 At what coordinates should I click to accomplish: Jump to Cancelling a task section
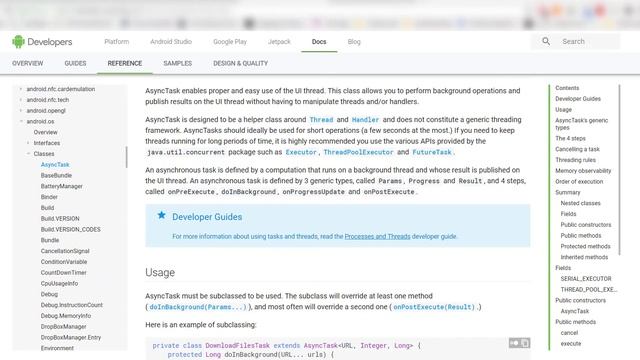[577, 149]
